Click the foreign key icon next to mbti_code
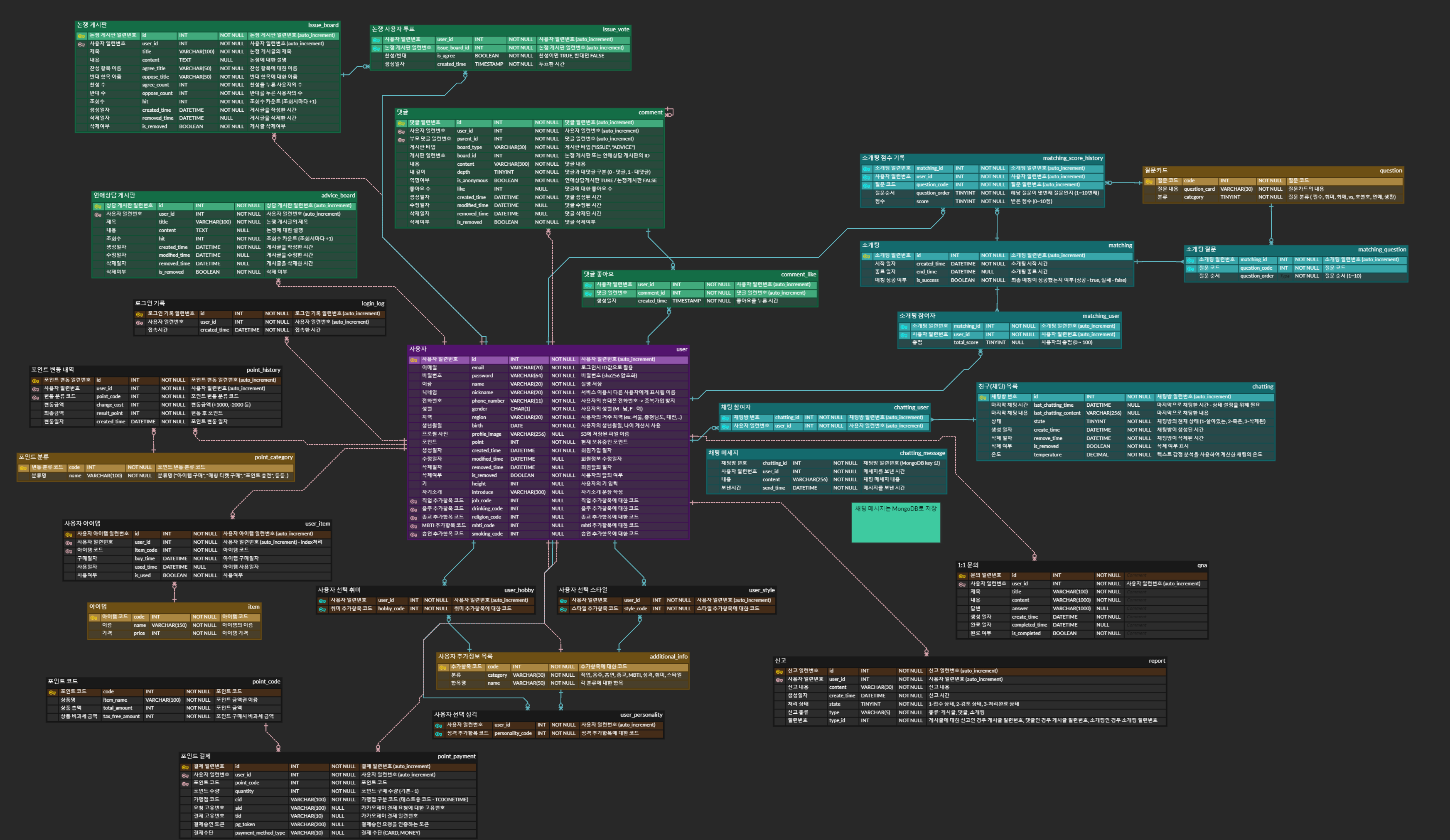 (414, 526)
